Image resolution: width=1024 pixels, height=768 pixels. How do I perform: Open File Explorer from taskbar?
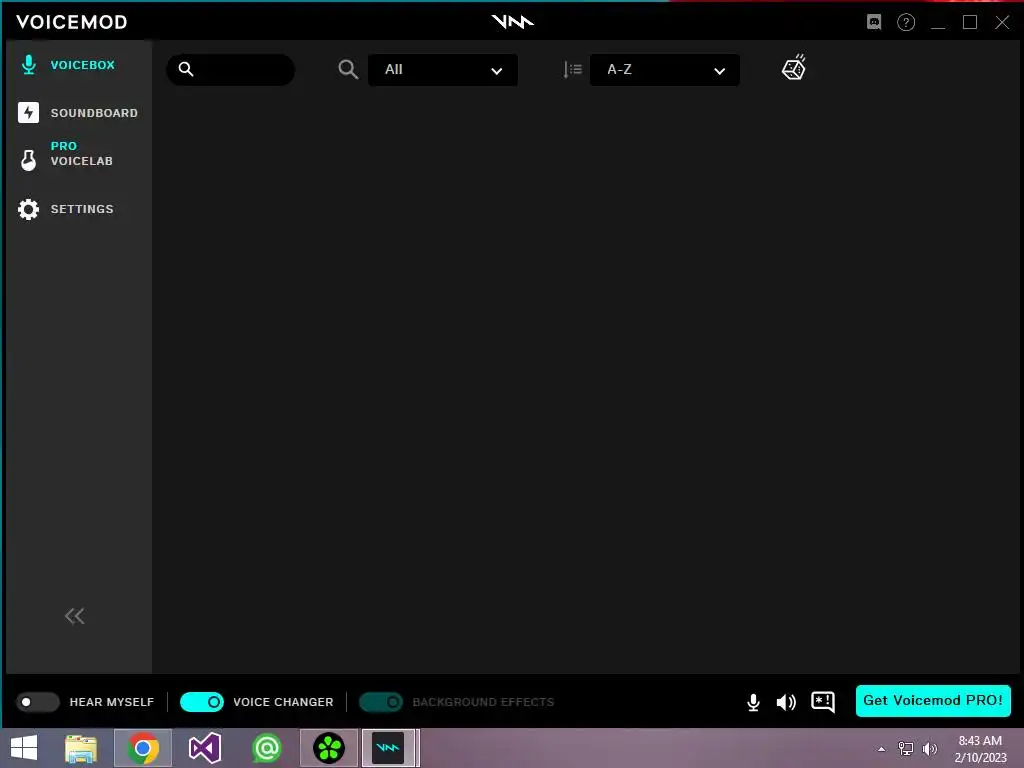81,748
